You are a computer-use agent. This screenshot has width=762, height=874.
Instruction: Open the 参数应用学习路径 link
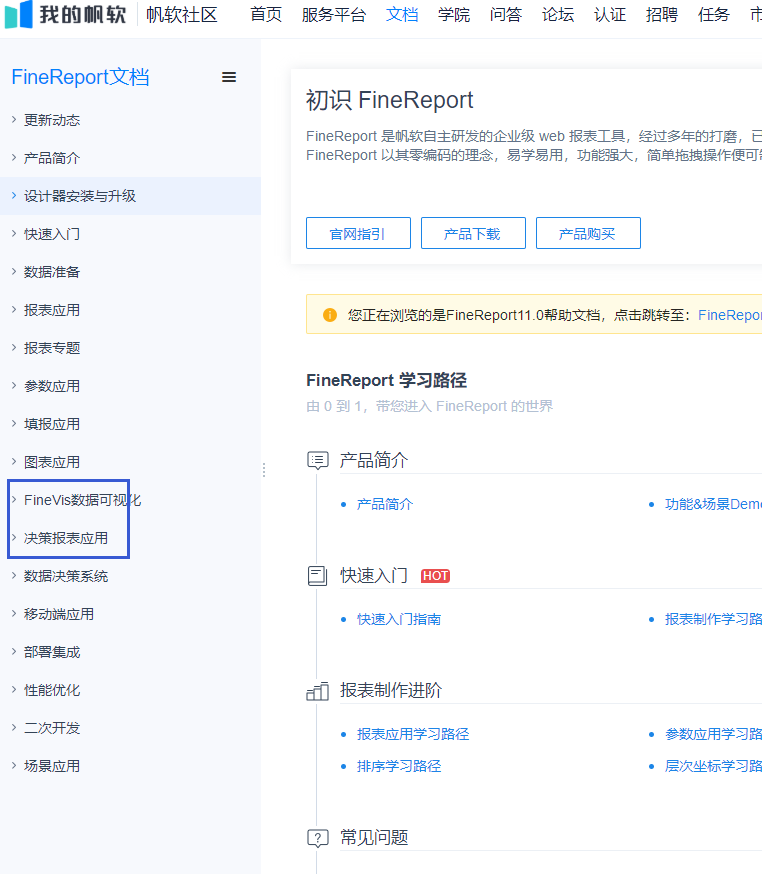click(713, 734)
